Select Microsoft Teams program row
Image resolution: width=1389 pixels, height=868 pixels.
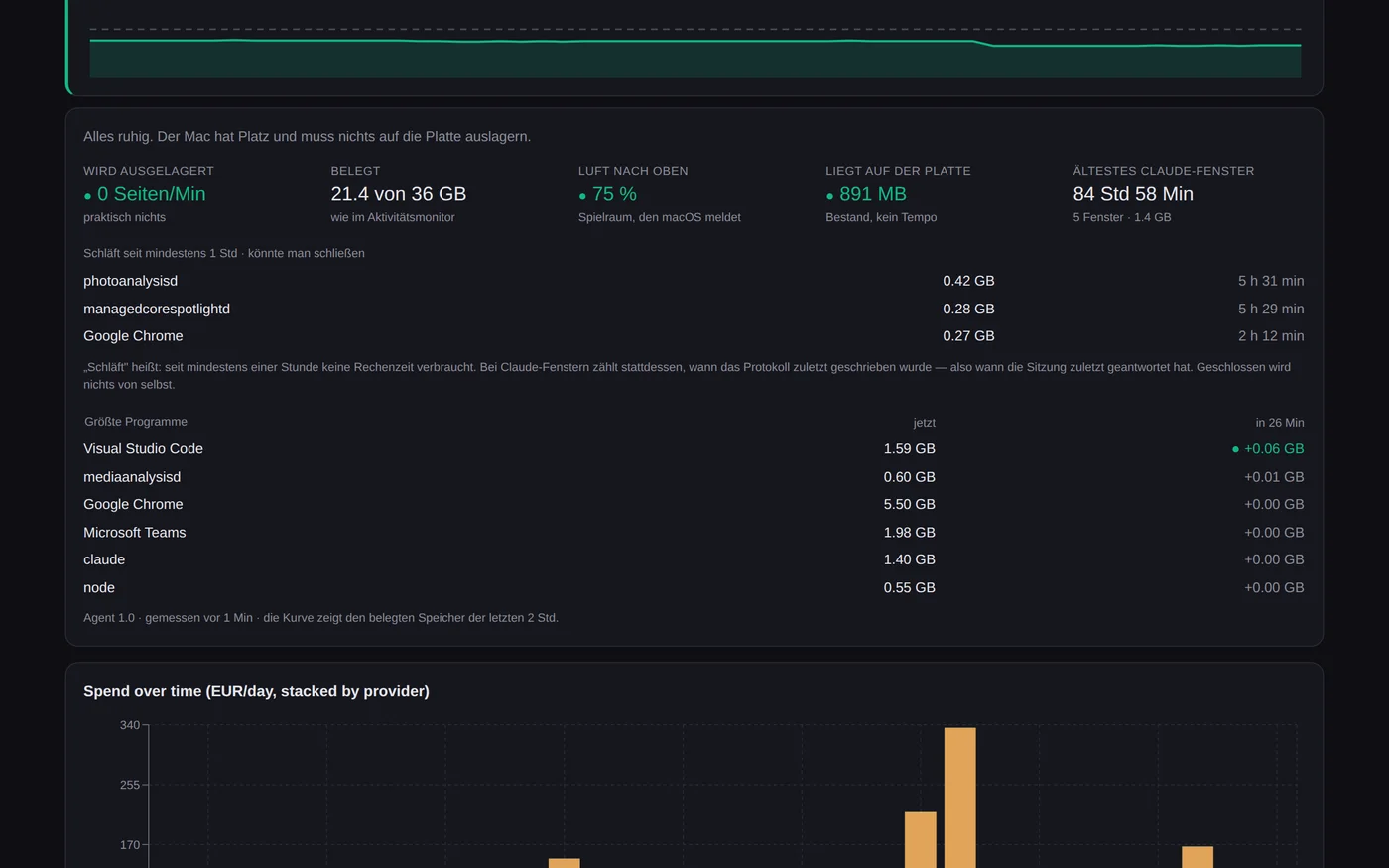pyautogui.click(x=694, y=533)
